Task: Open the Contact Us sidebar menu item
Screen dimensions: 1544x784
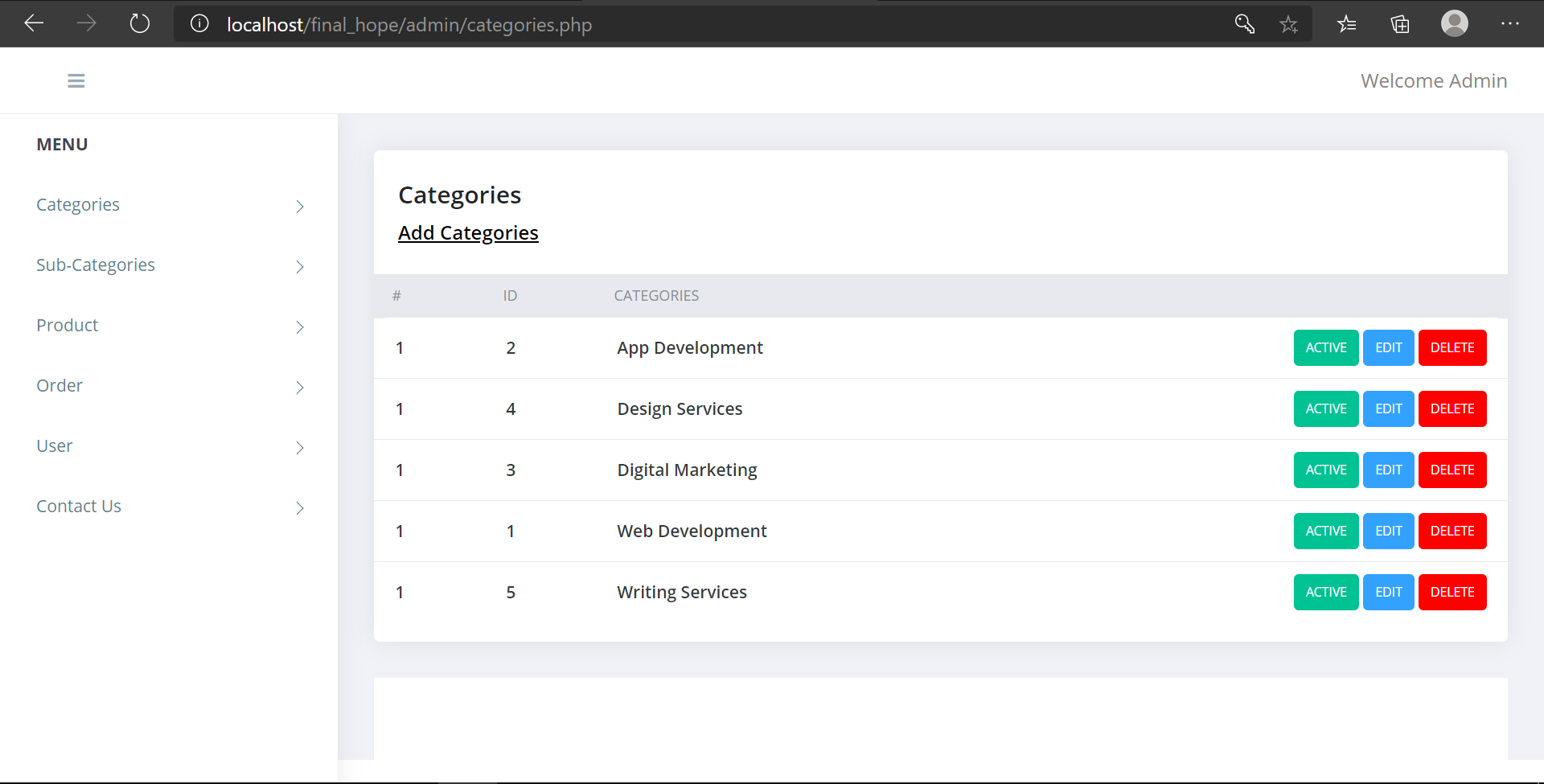Action: pos(78,506)
